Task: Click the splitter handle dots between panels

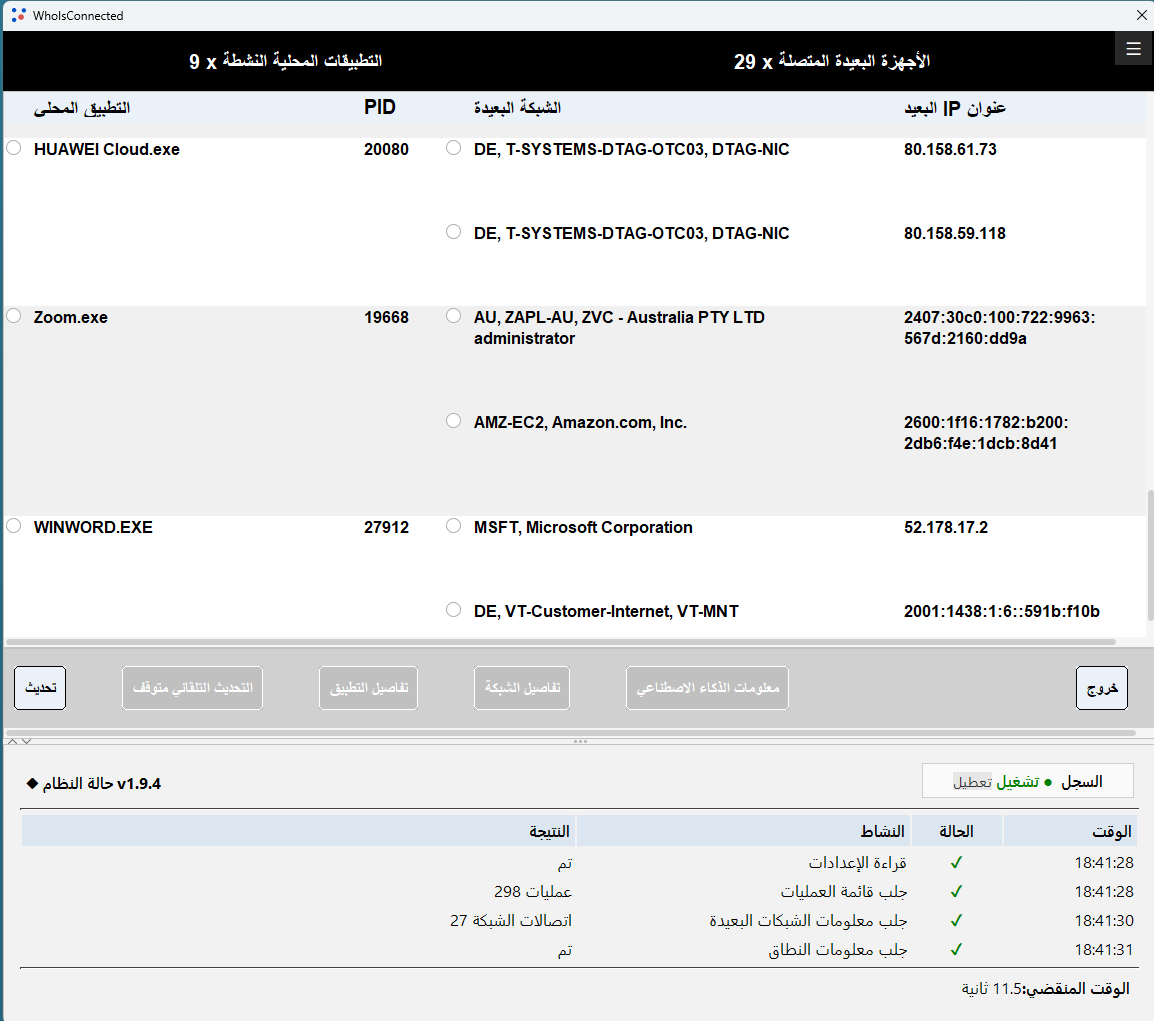Action: point(580,741)
